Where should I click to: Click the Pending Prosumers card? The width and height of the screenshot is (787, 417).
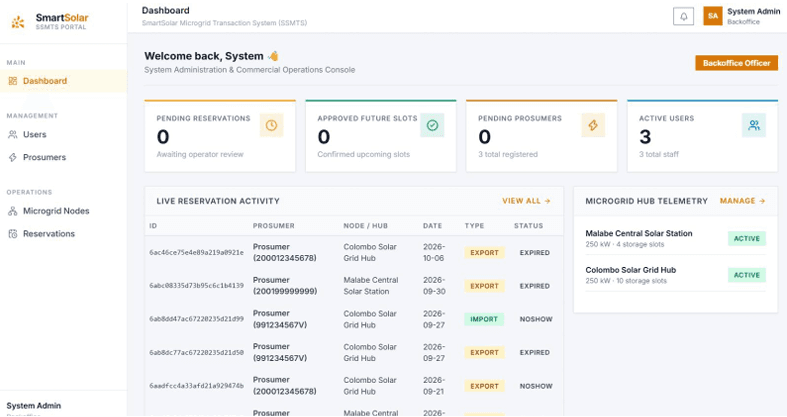(x=542, y=136)
